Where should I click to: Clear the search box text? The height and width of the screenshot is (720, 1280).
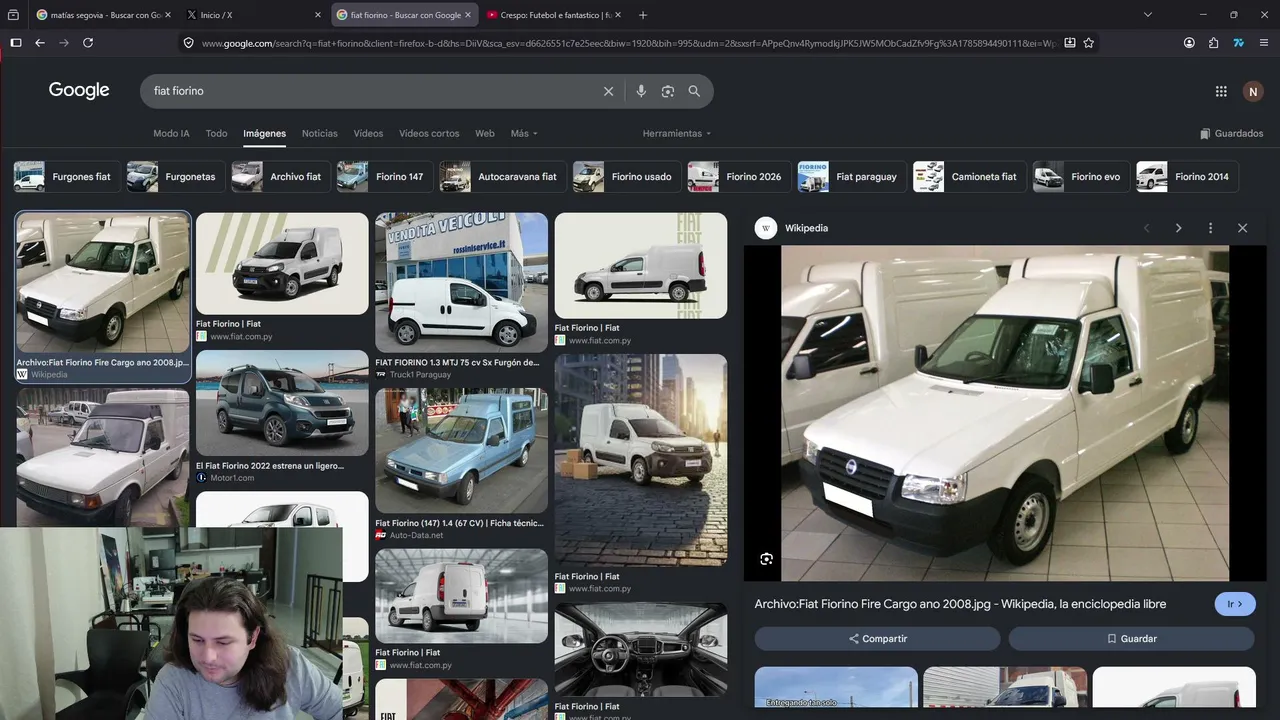(608, 91)
